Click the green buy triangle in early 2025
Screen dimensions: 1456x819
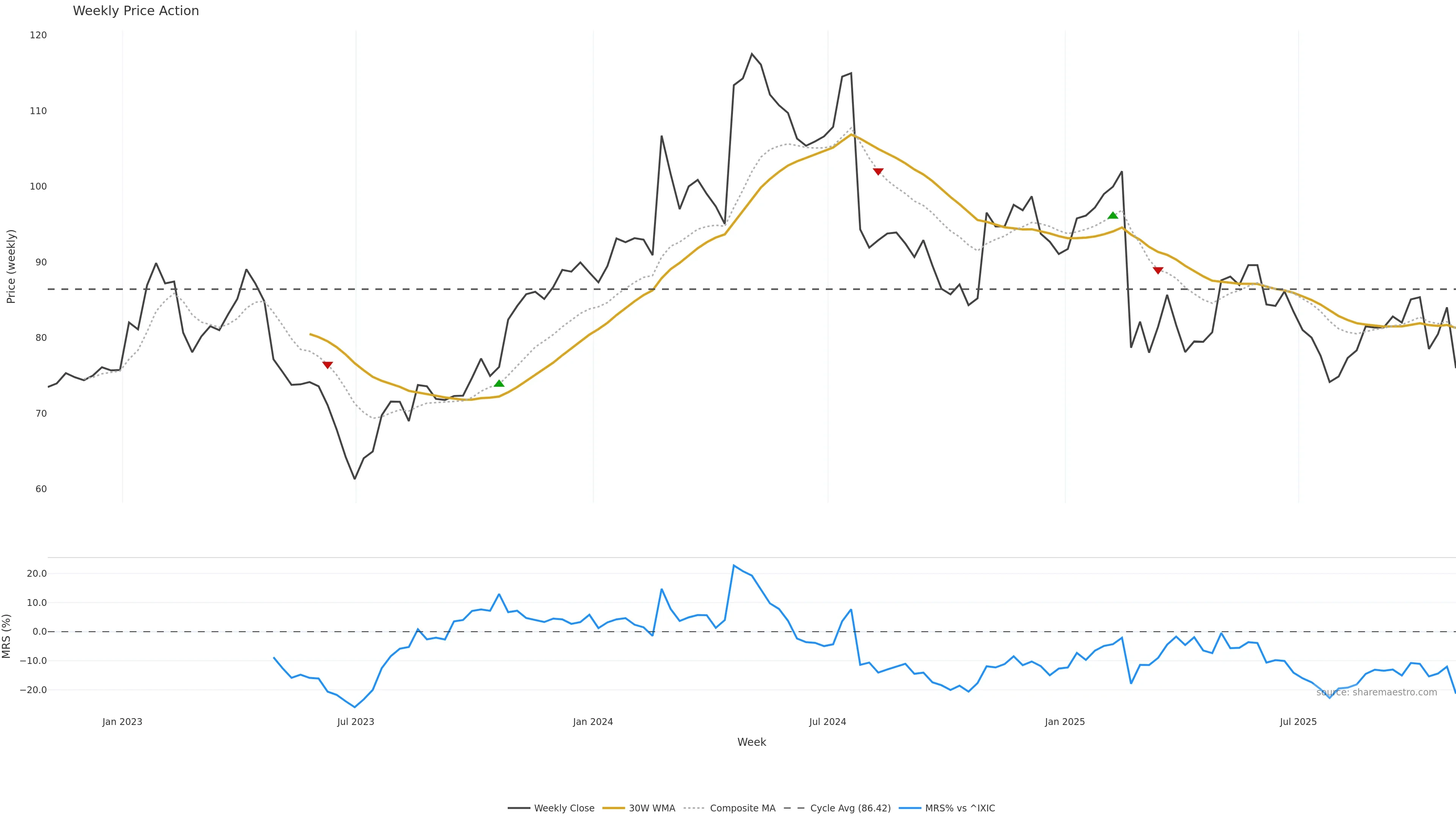click(1113, 215)
